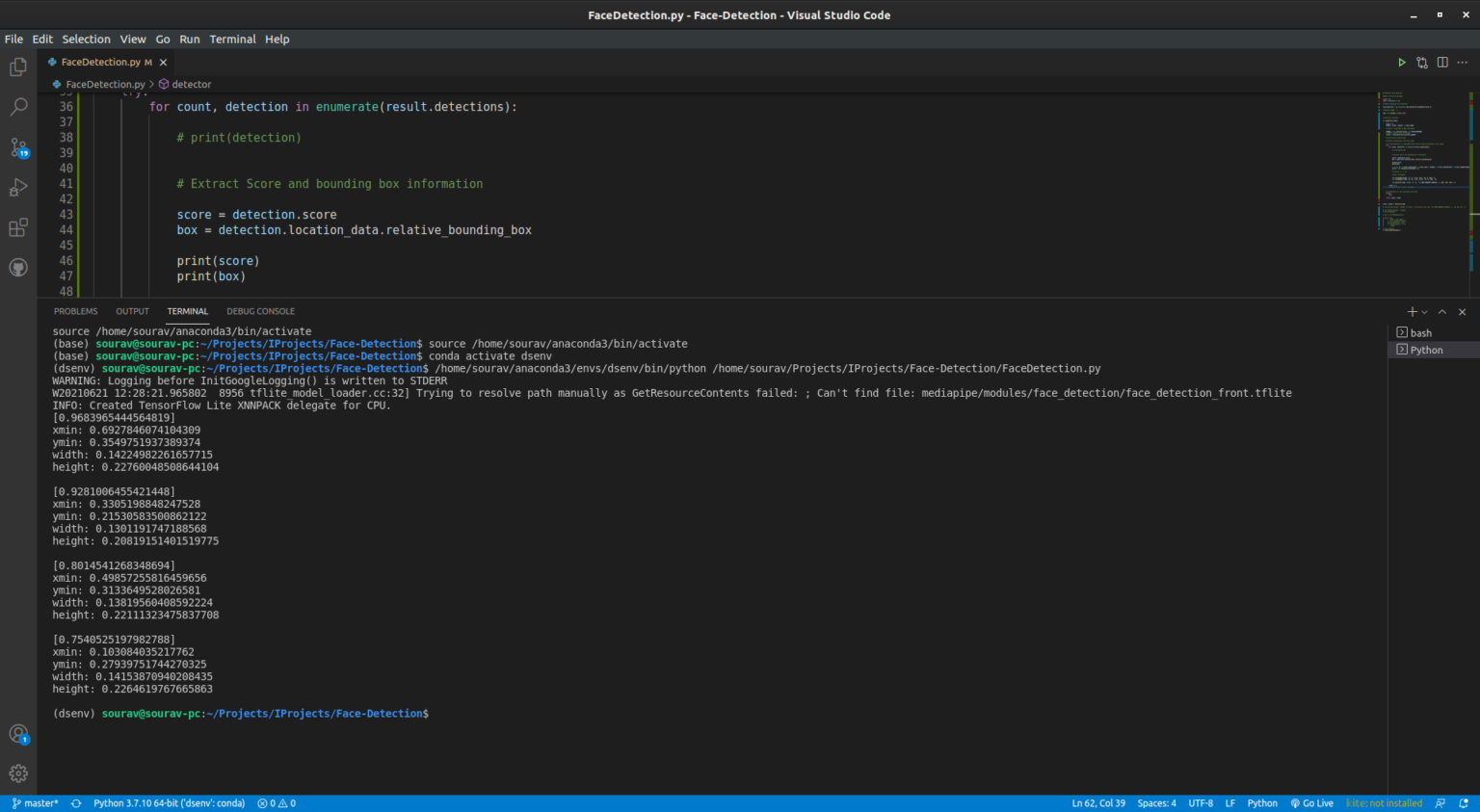Screen dimensions: 1480x812
Task: Open the Terminal menu in menu bar
Action: [x=232, y=39]
